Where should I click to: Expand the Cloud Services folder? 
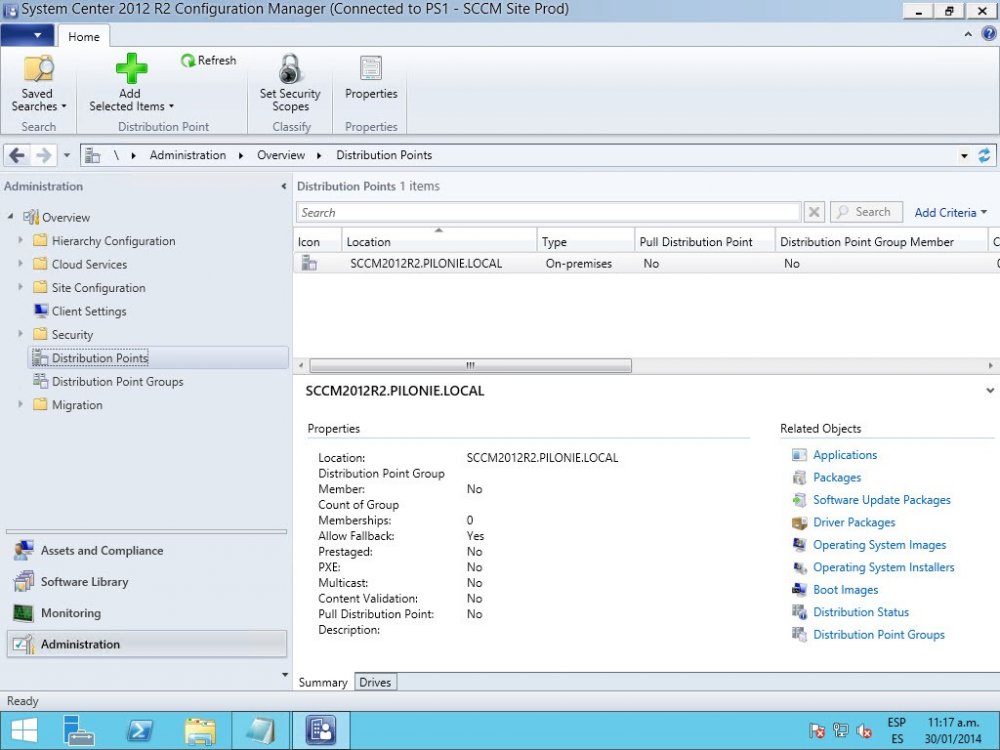coord(20,263)
